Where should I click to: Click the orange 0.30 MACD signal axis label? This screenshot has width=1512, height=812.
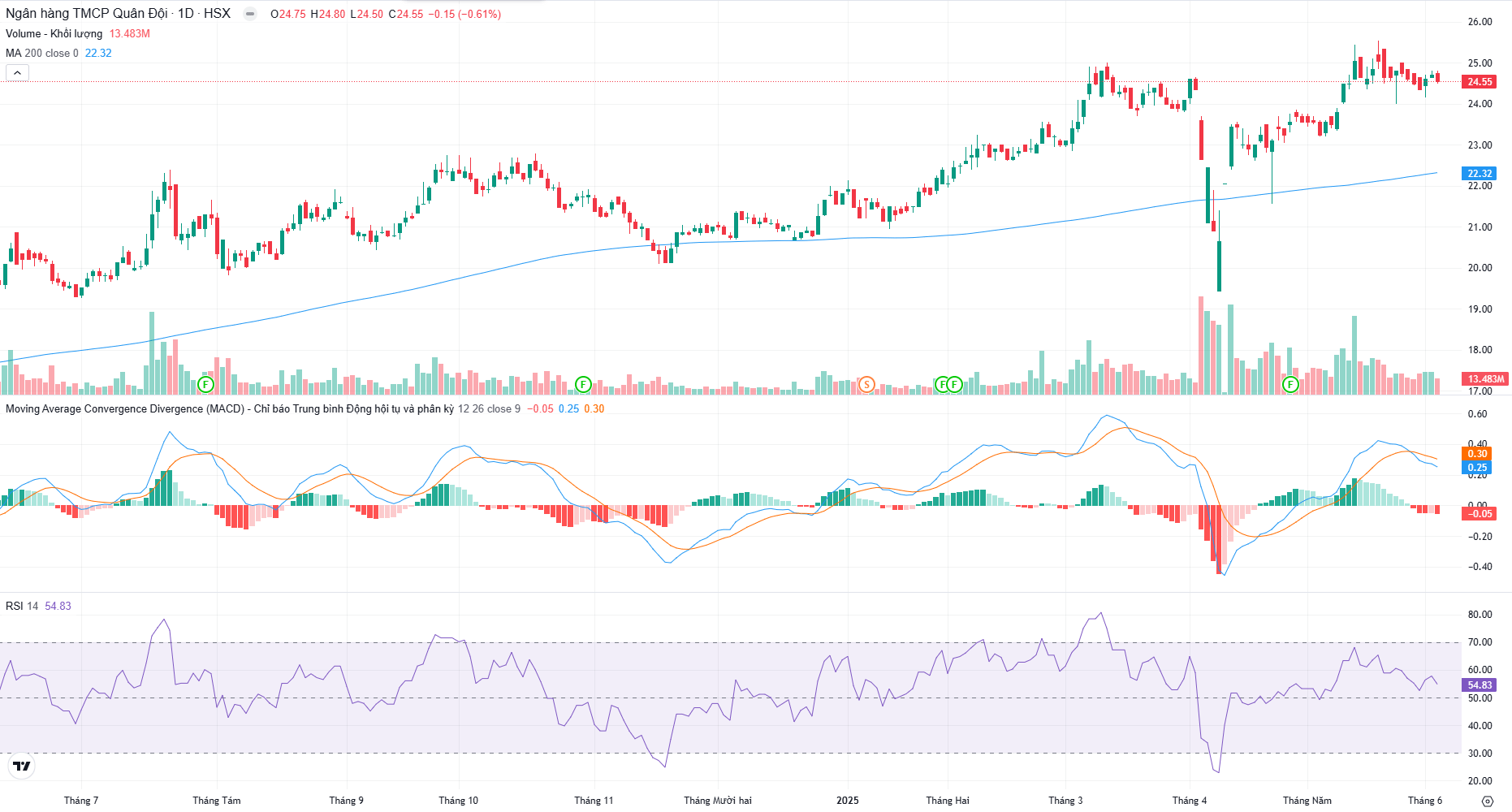tap(1477, 454)
